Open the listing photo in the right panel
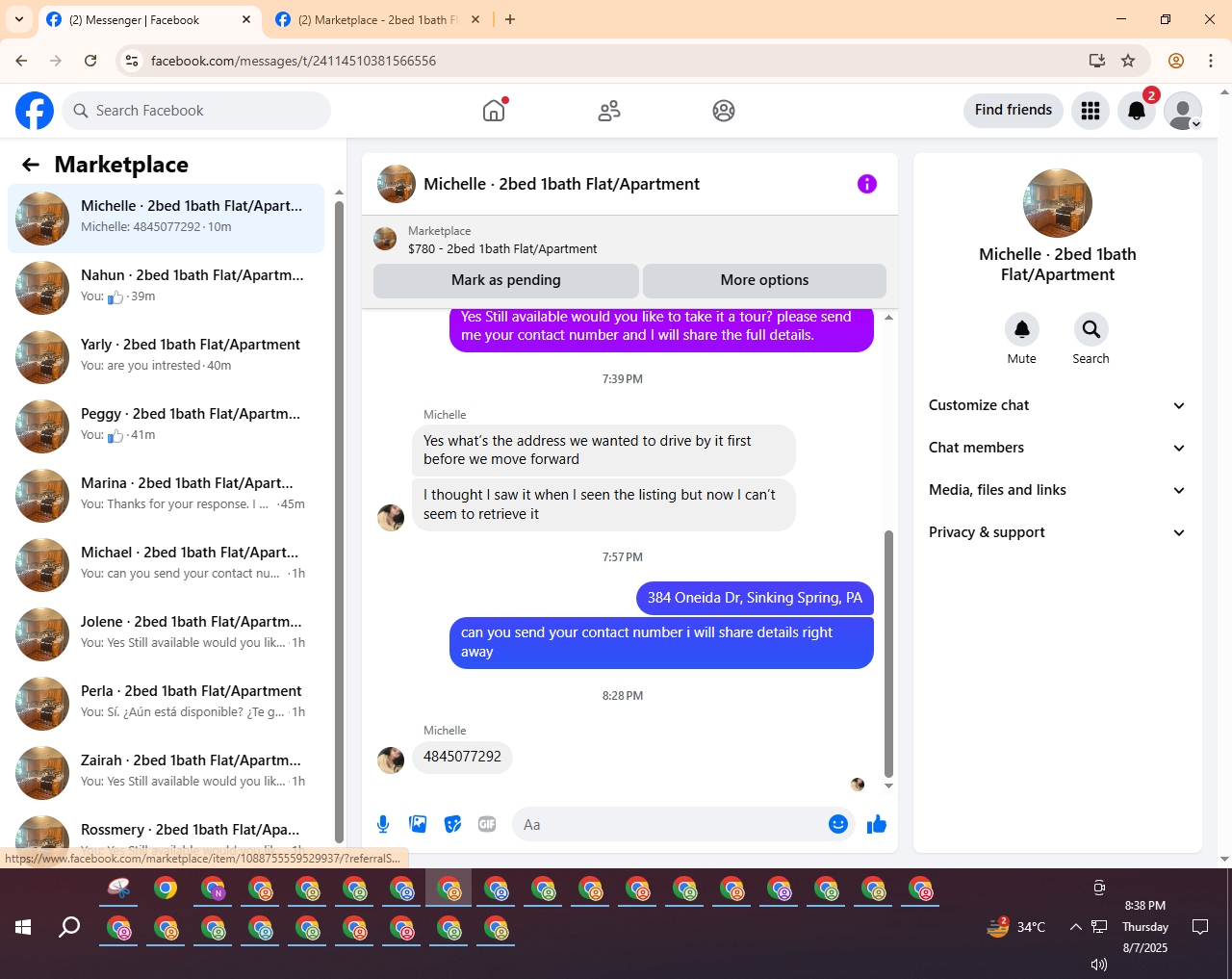The height and width of the screenshot is (979, 1232). tap(1058, 203)
